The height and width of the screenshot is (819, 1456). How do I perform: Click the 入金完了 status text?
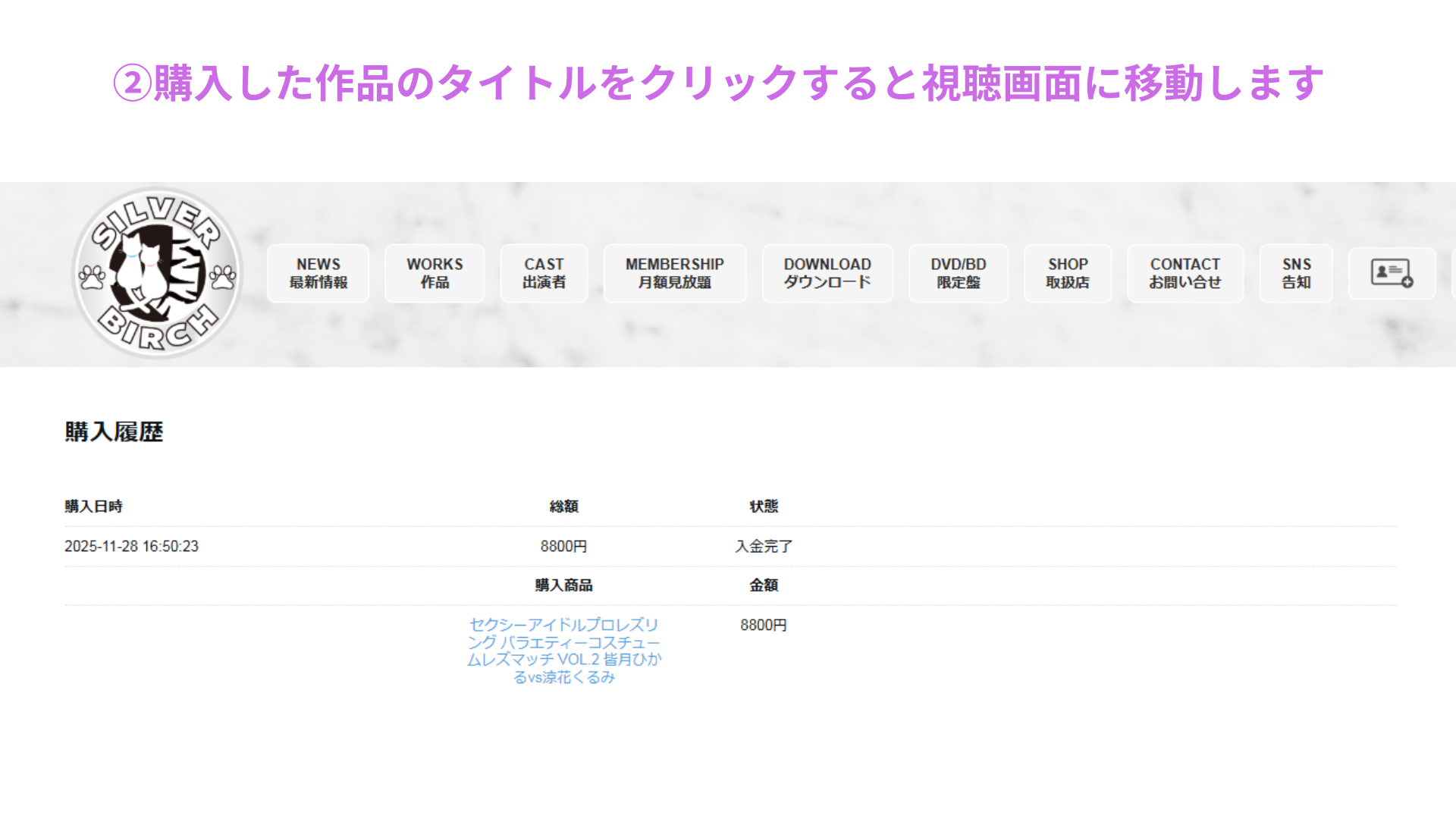point(764,546)
